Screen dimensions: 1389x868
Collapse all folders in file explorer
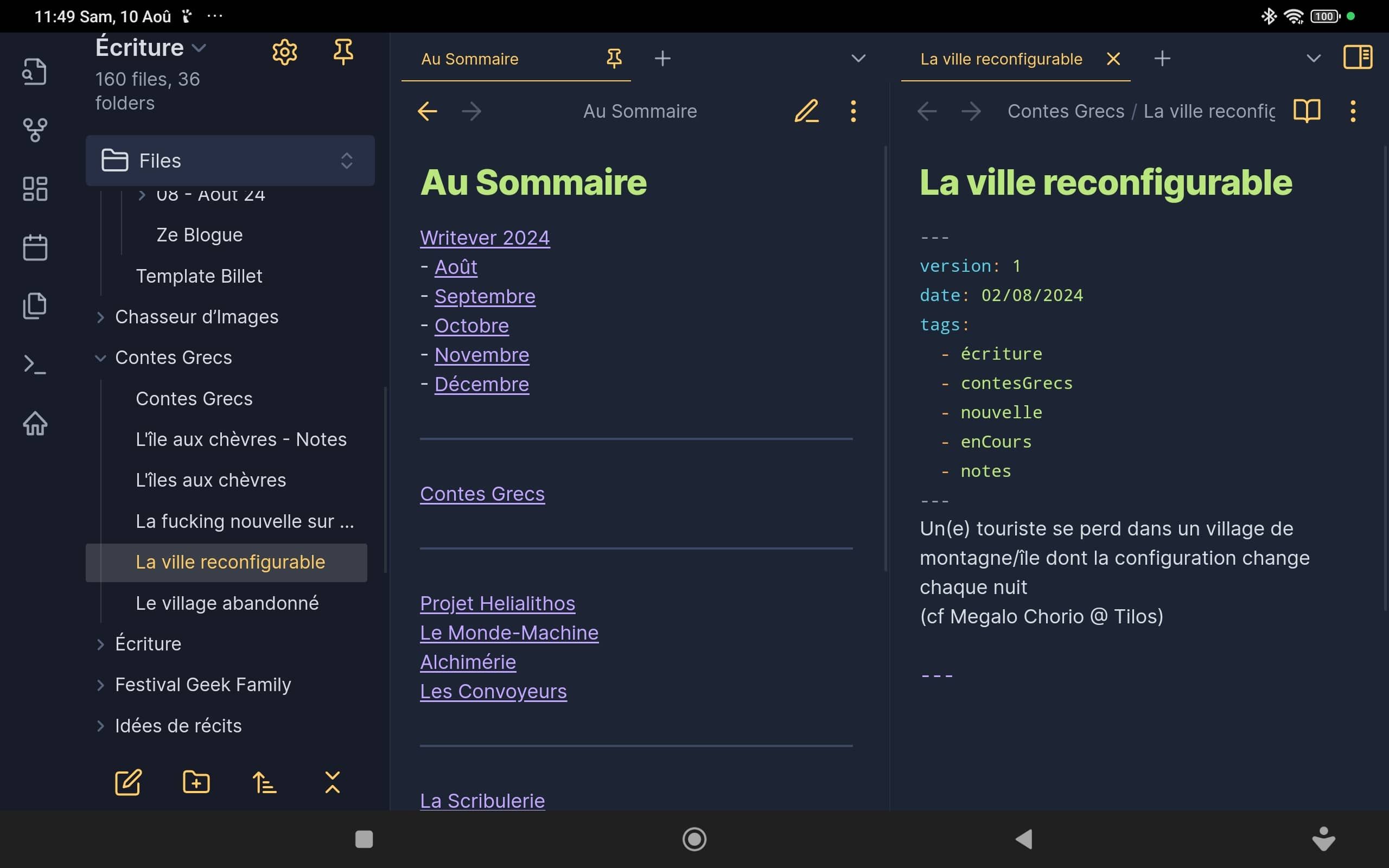coord(332,782)
